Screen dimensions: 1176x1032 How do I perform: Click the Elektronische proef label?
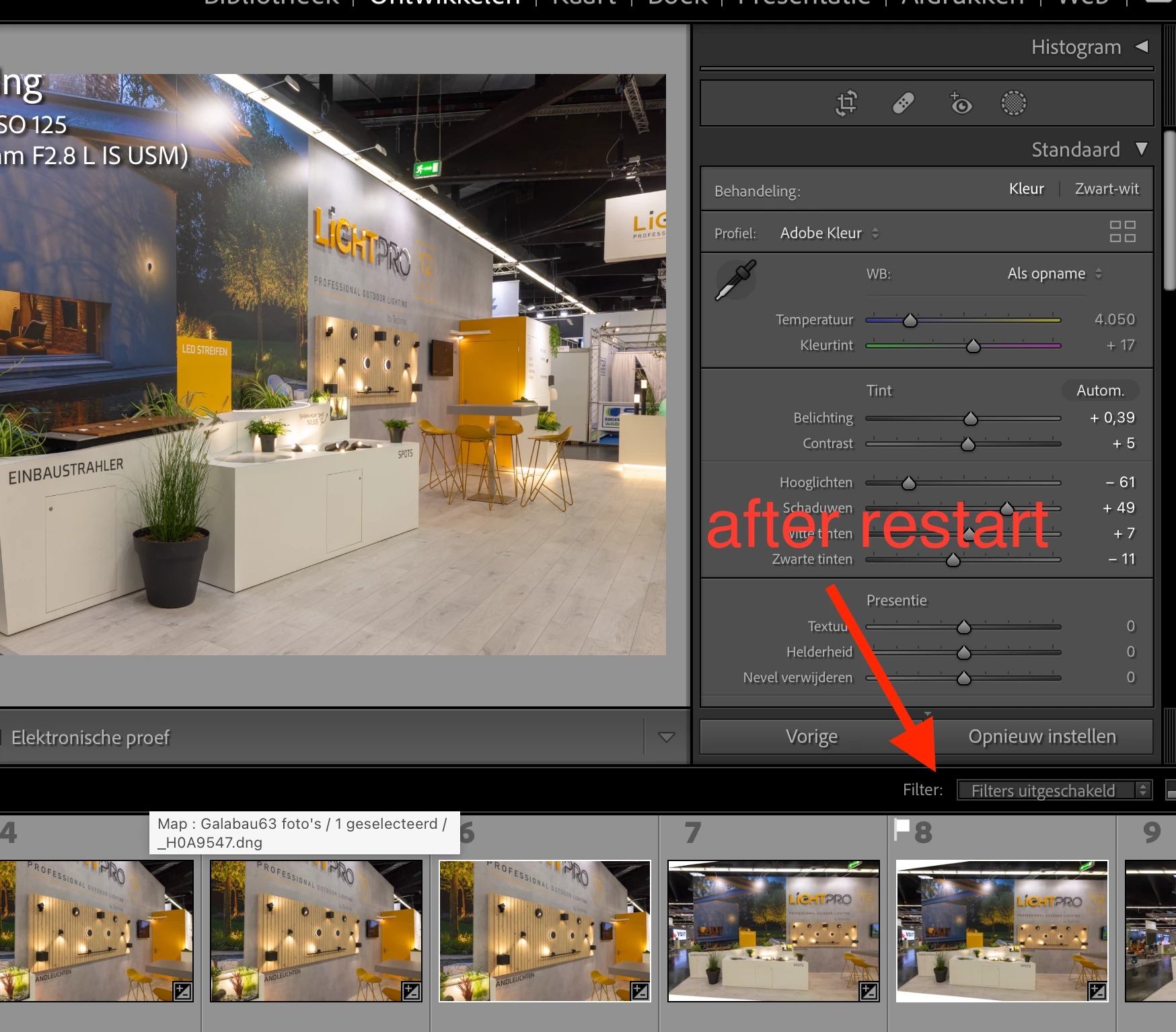(90, 737)
